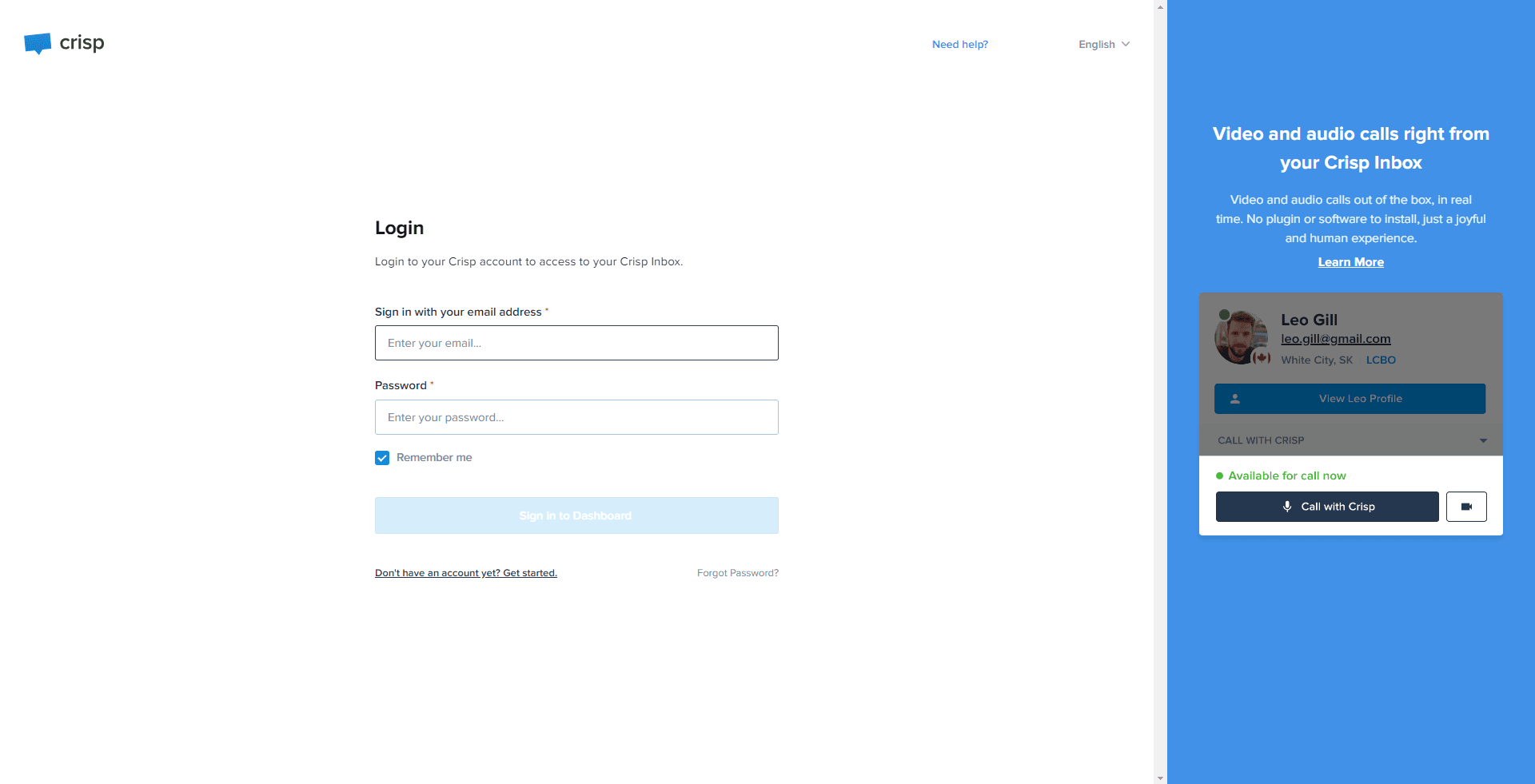This screenshot has height=784, width=1535.
Task: Click Sign in to Dashboard button
Action: pos(576,515)
